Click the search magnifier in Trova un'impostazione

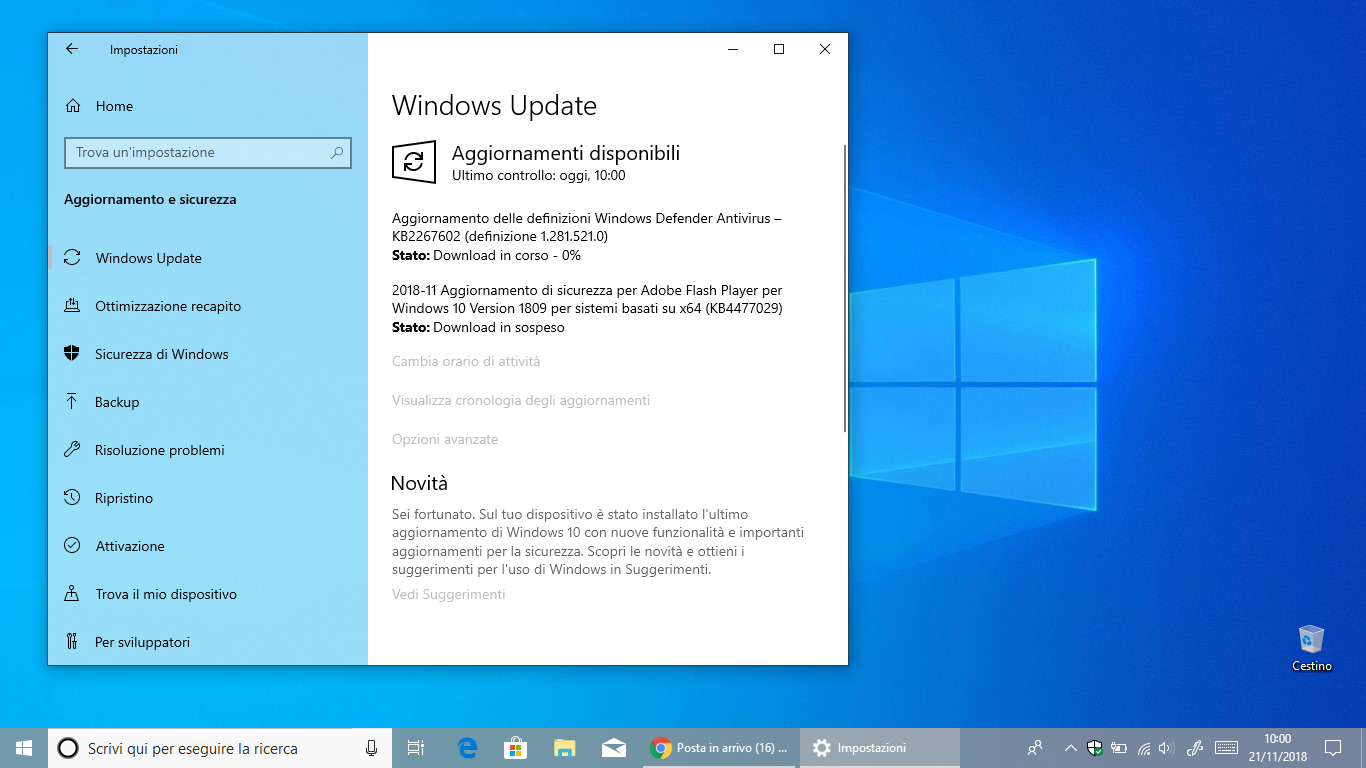click(x=337, y=153)
